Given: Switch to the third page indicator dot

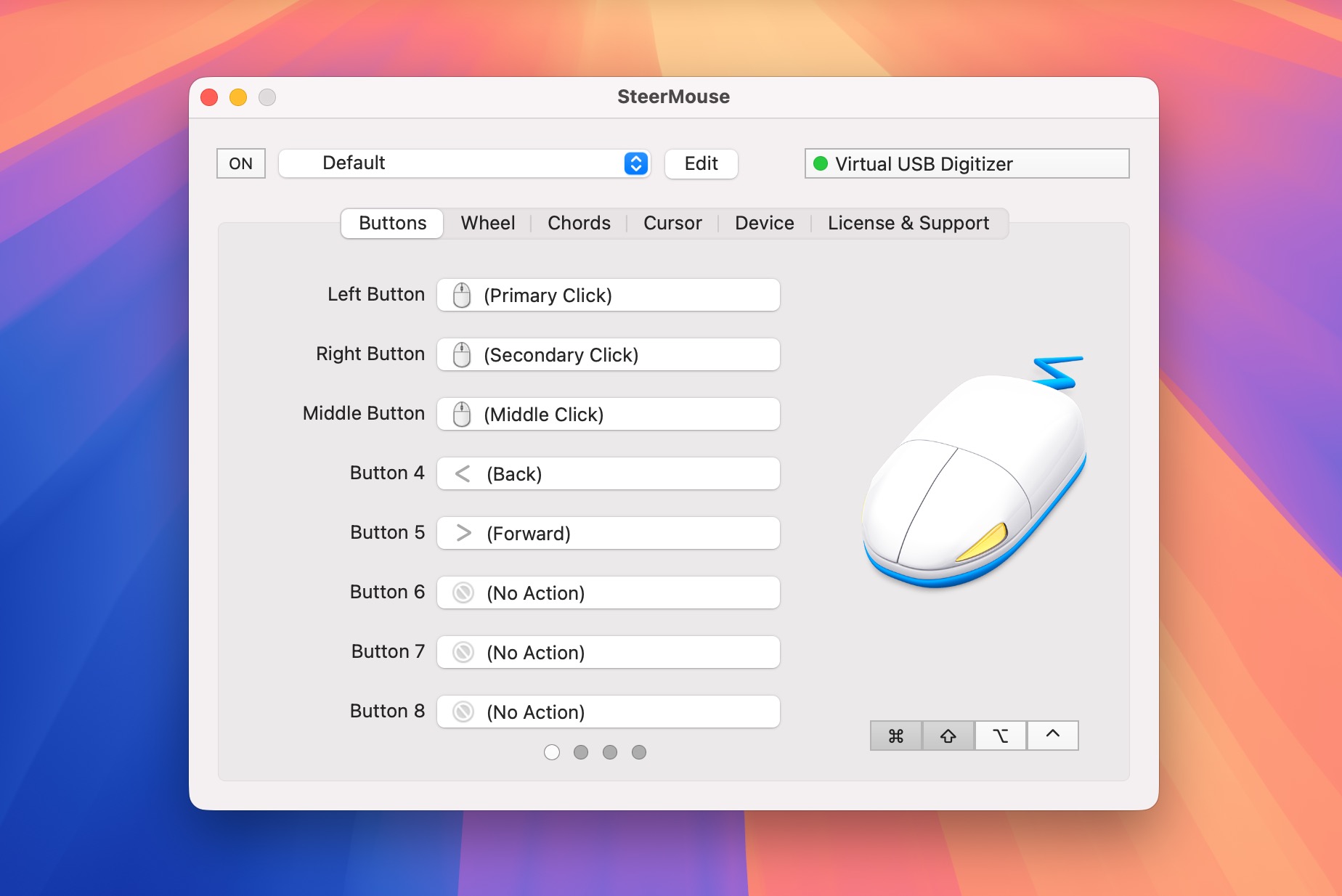Looking at the screenshot, I should coord(610,752).
